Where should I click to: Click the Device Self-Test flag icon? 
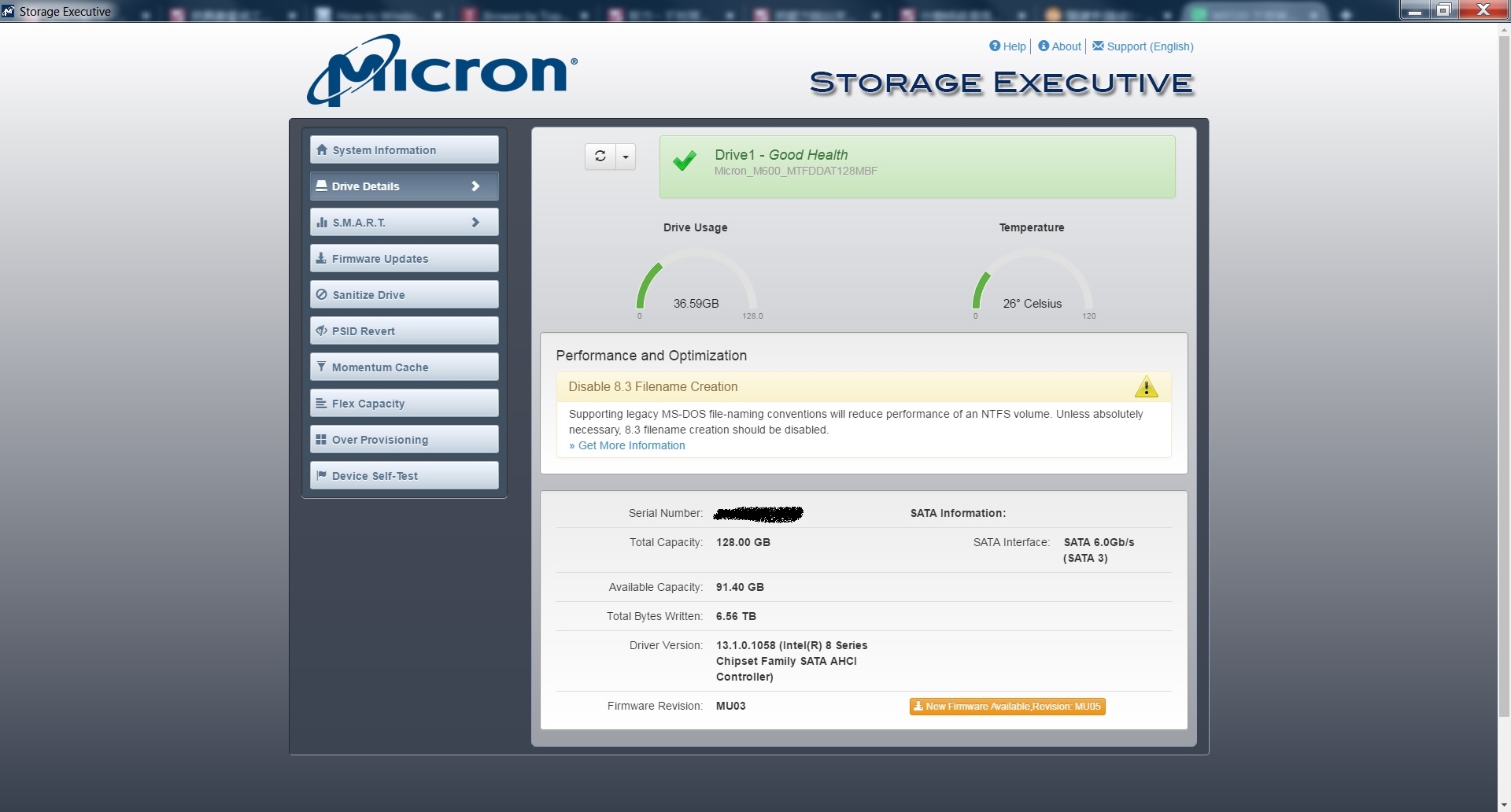pyautogui.click(x=321, y=475)
